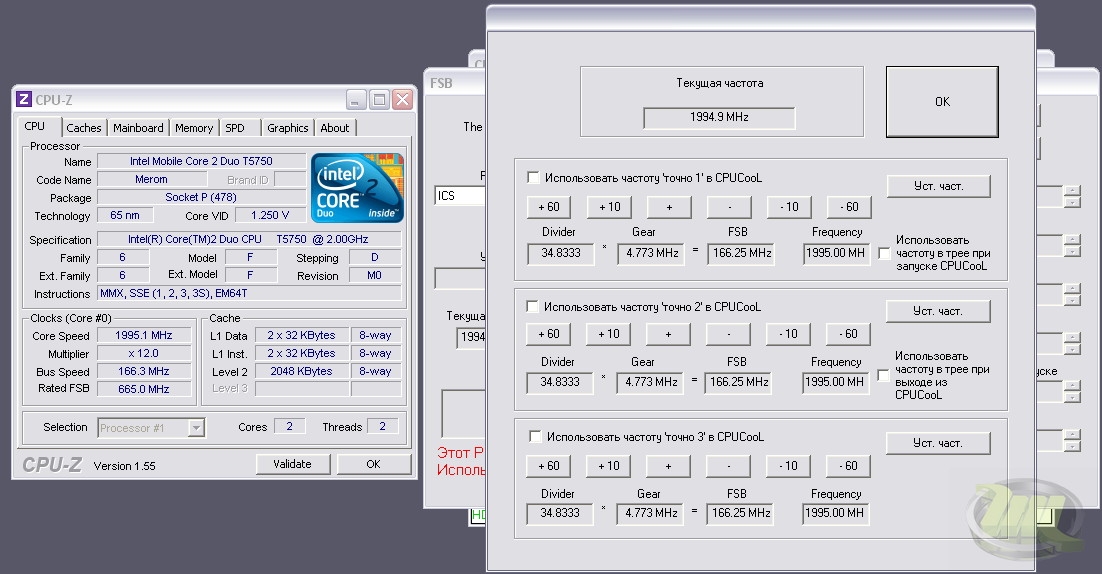Click +10 button in frequency 3 group

coord(609,466)
